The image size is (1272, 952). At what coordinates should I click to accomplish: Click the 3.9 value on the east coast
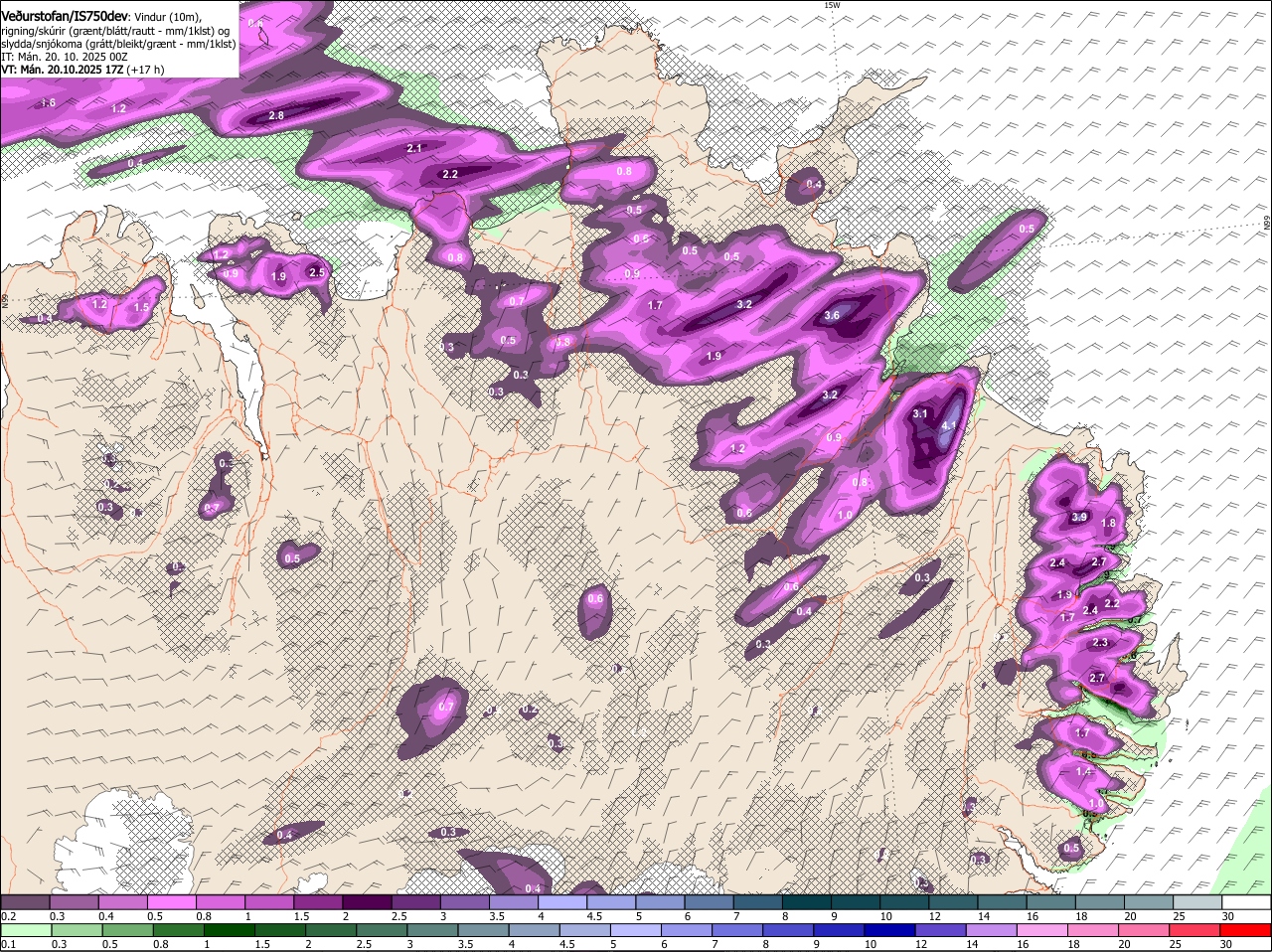coord(1079,518)
